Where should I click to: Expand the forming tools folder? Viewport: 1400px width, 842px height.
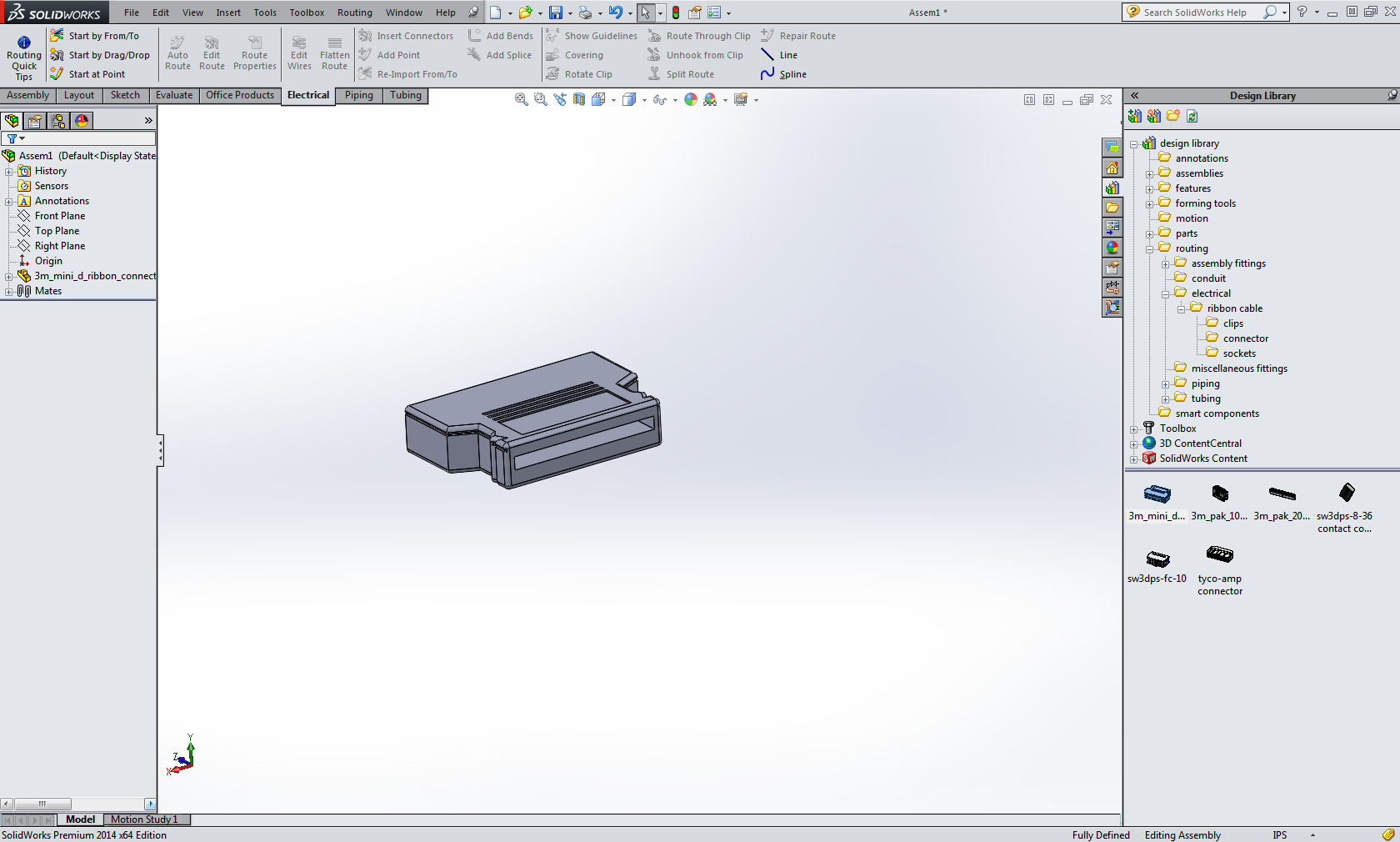[x=1149, y=204]
